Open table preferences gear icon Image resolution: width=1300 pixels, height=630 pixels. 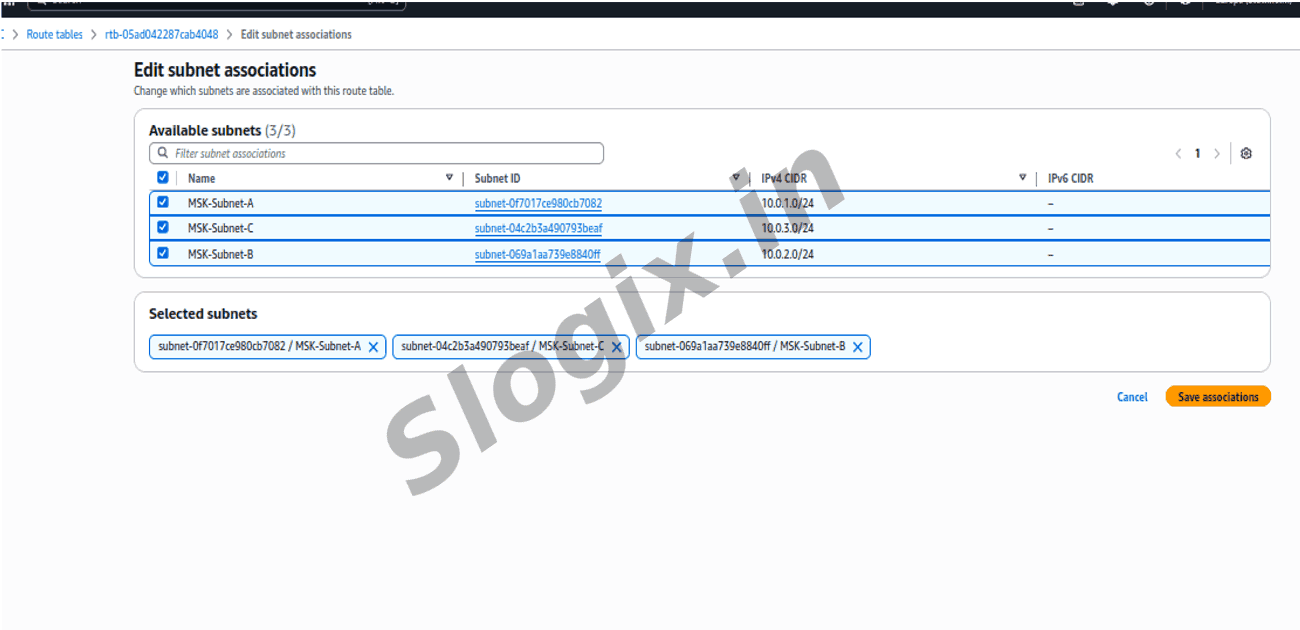tap(1246, 154)
